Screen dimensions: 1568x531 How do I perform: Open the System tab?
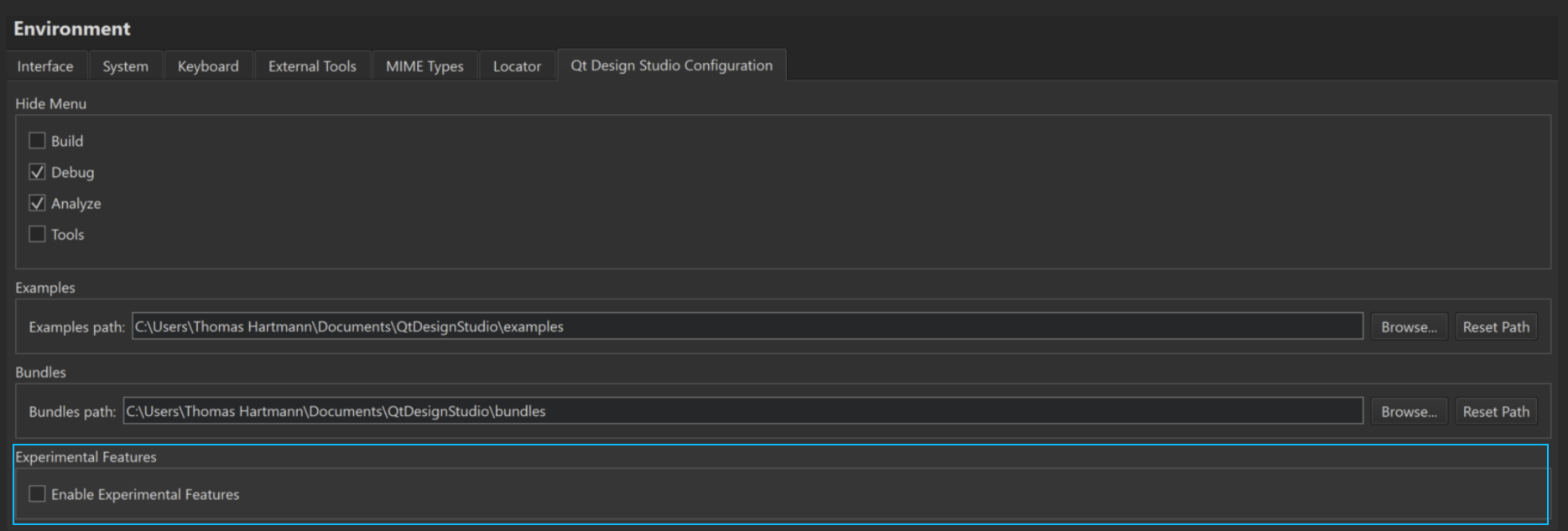pyautogui.click(x=125, y=66)
